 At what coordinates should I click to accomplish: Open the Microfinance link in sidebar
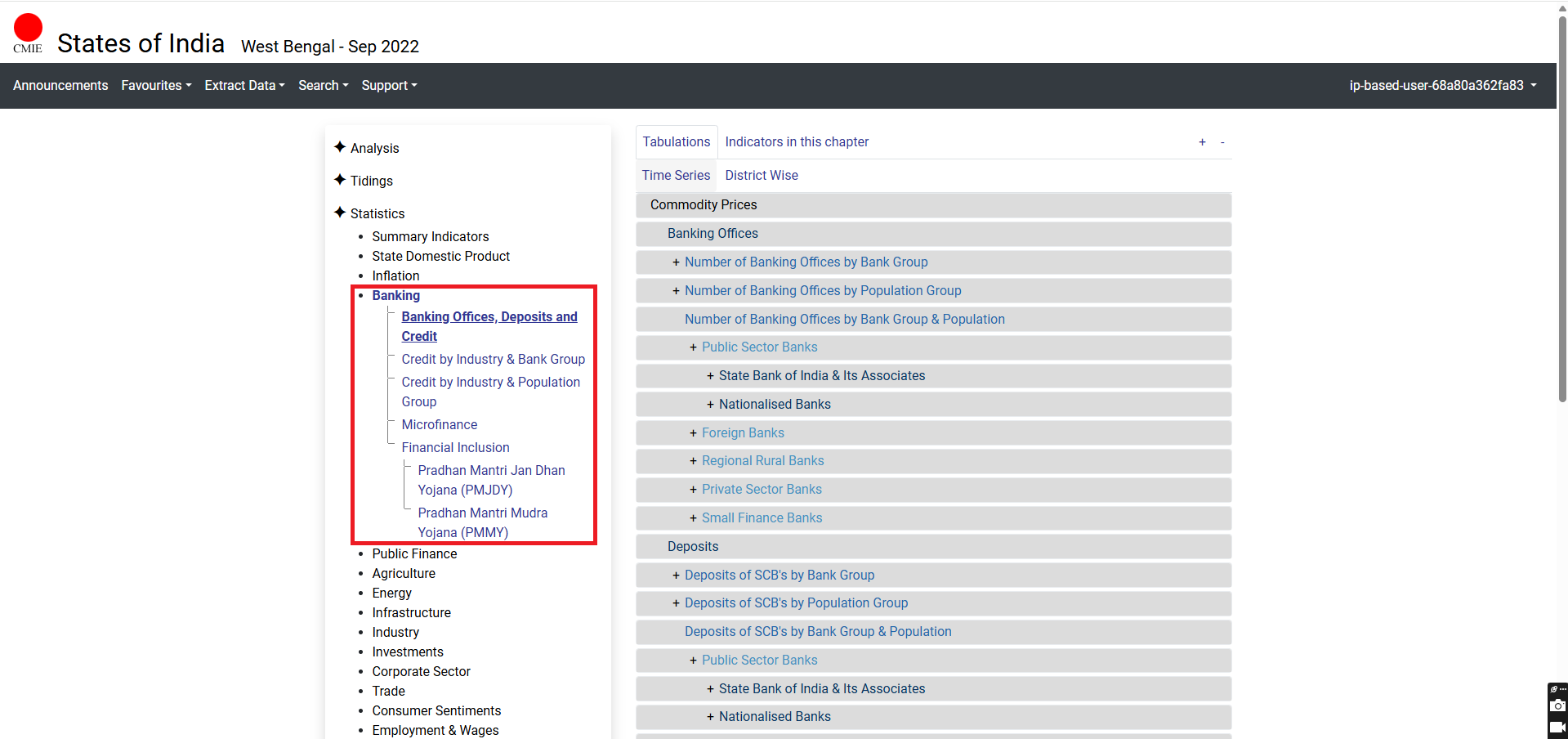pos(439,425)
